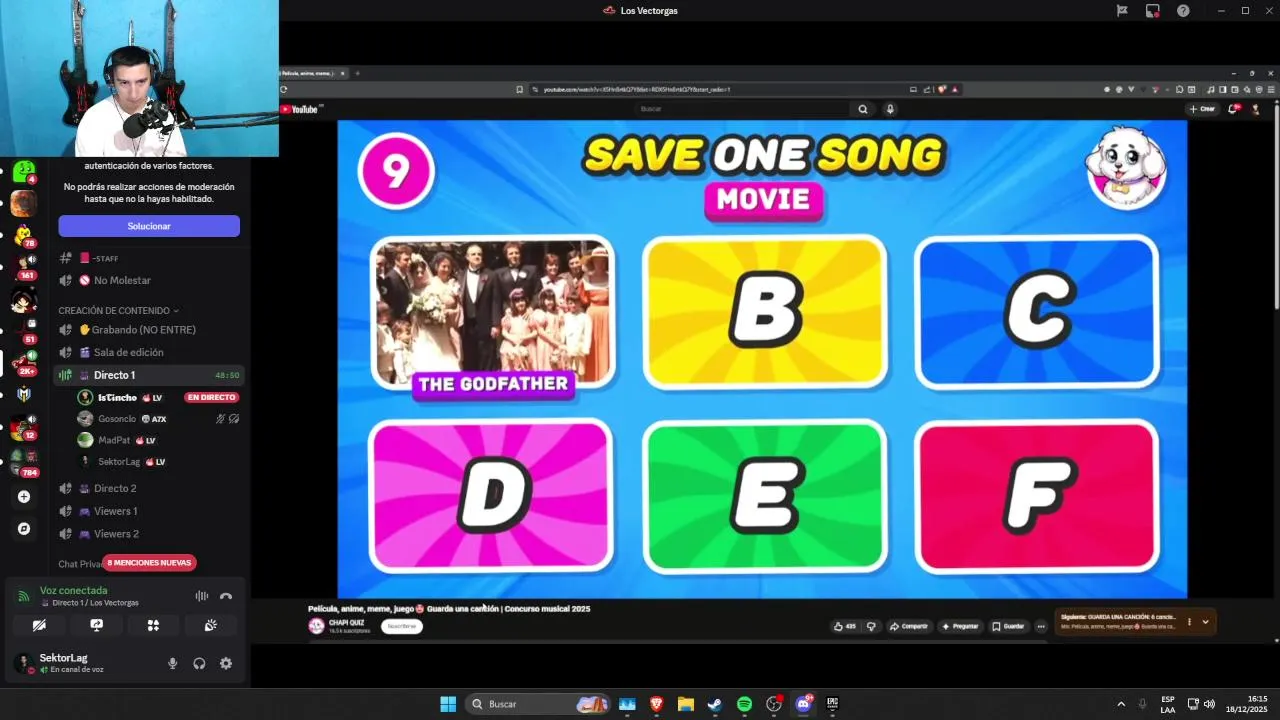Open noise suppression settings icon
1280x720 pixels.
pos(202,596)
